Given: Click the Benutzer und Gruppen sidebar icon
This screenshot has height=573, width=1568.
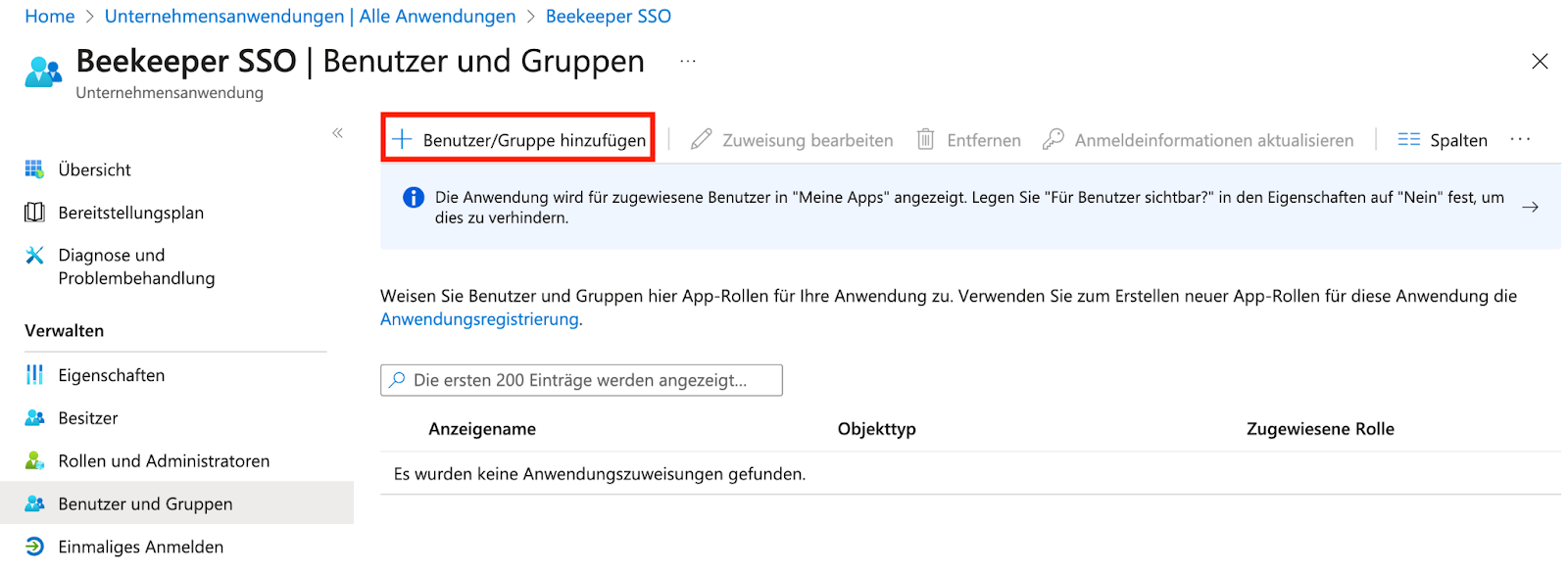Looking at the screenshot, I should pyautogui.click(x=34, y=503).
